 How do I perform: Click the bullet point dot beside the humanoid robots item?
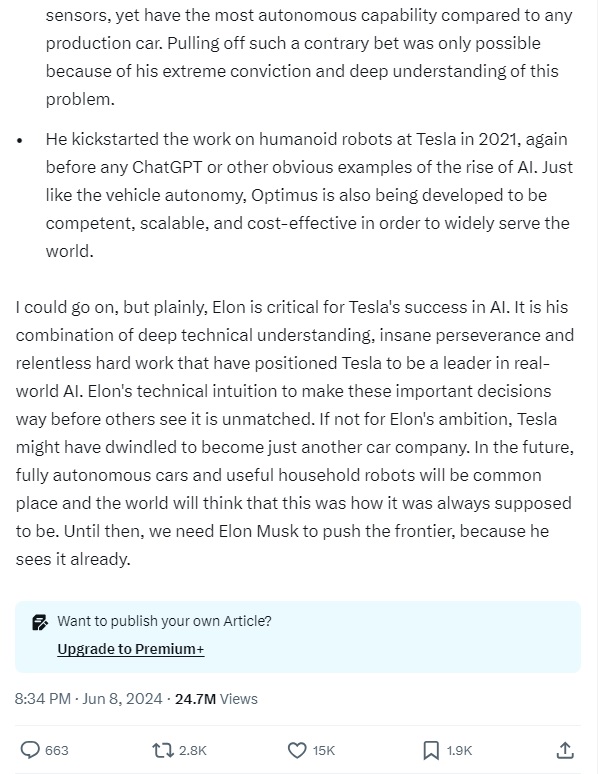click(20, 141)
